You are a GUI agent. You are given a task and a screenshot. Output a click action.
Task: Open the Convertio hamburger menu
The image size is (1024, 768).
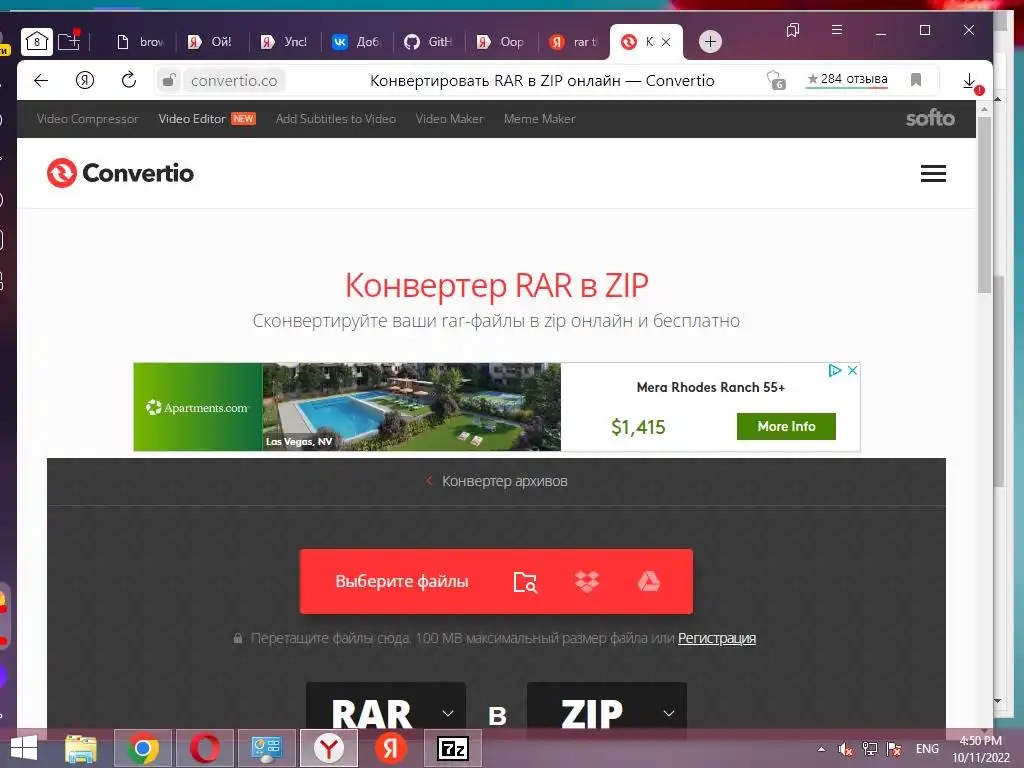coord(933,173)
